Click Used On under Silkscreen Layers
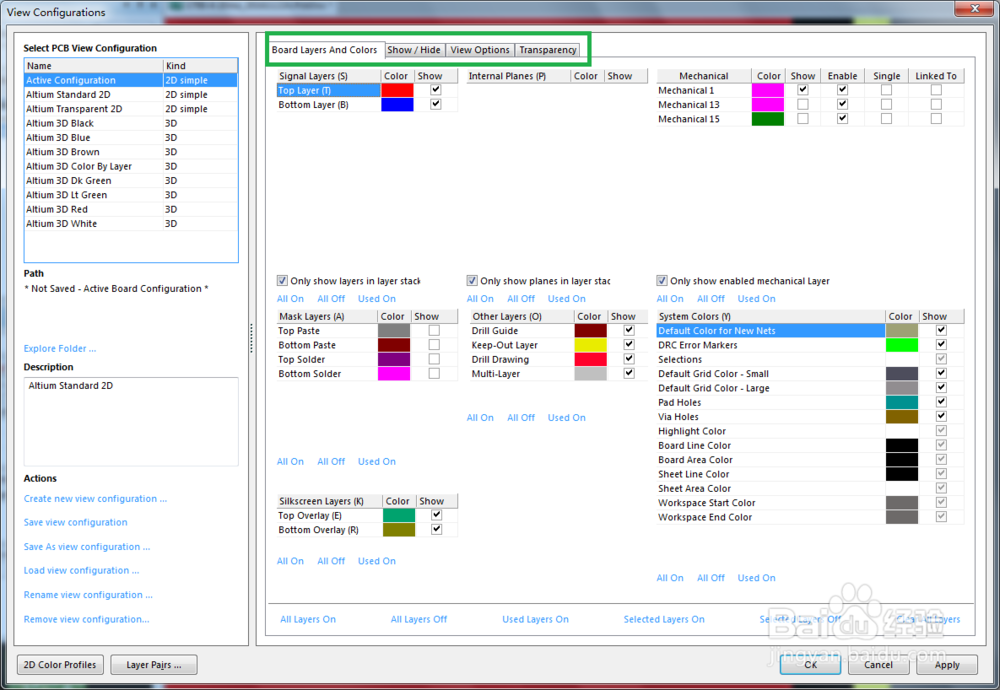Image resolution: width=1000 pixels, height=690 pixels. [376, 561]
